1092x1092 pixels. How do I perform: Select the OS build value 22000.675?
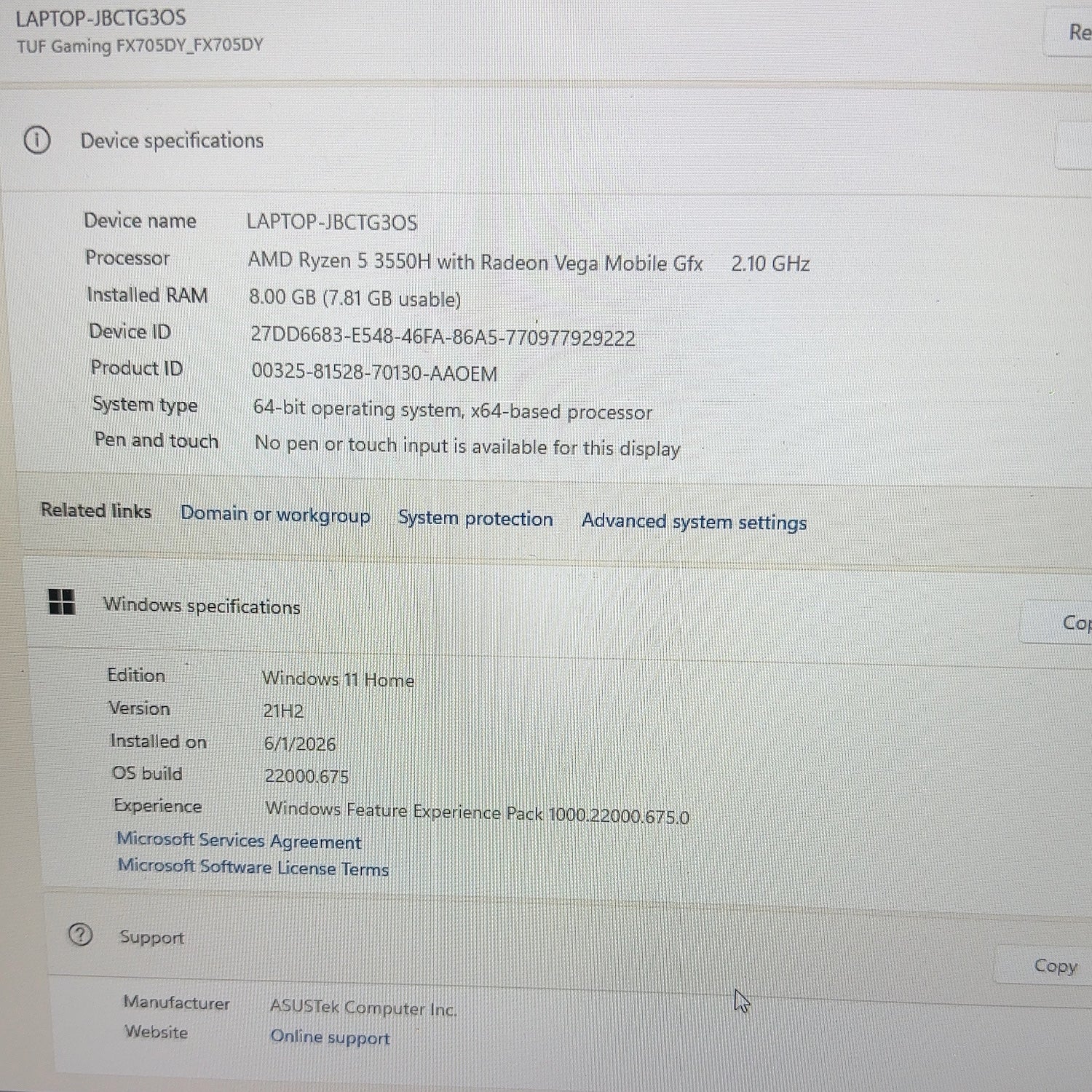point(306,776)
